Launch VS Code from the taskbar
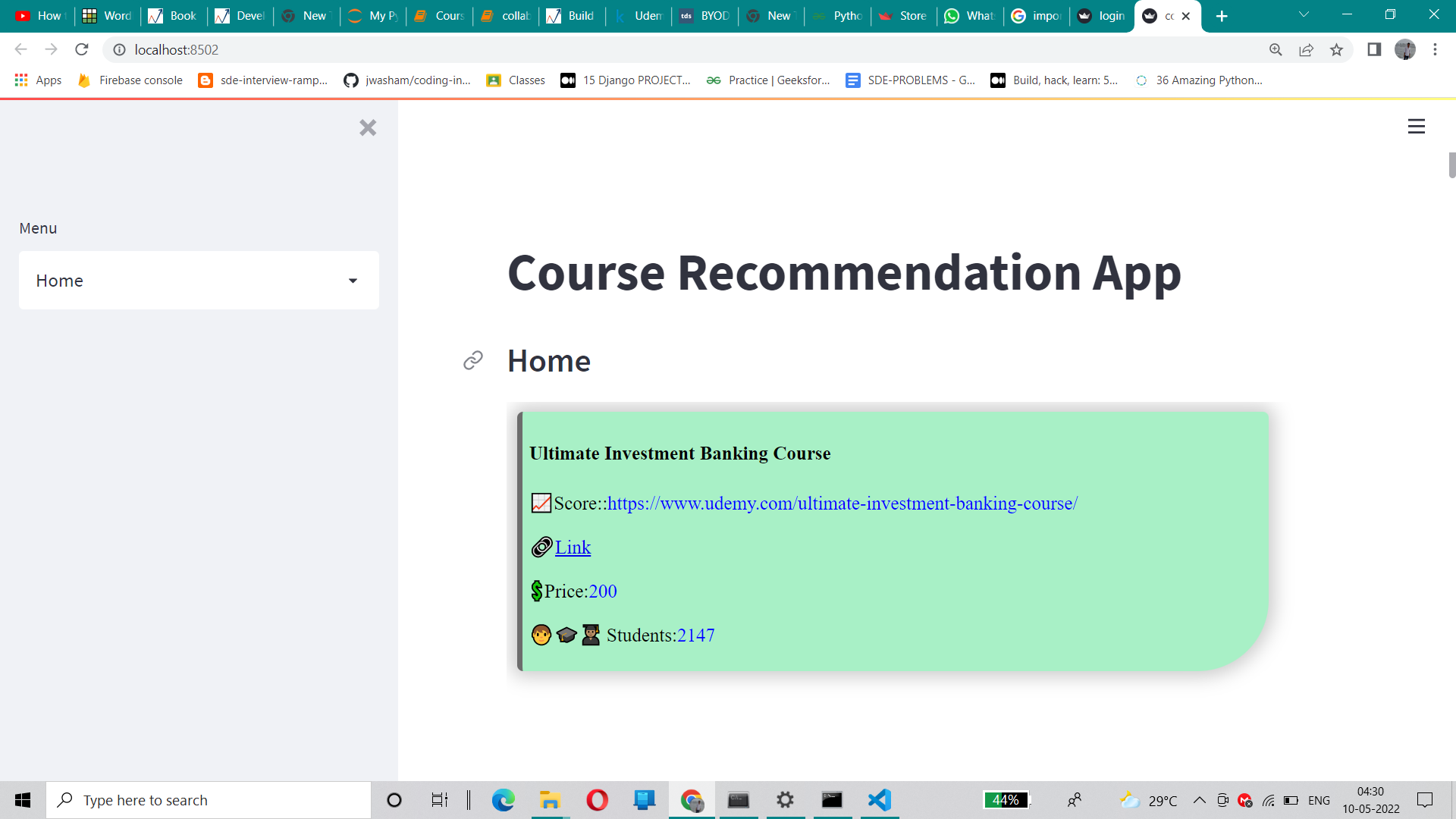This screenshot has height=819, width=1456. pyautogui.click(x=879, y=800)
